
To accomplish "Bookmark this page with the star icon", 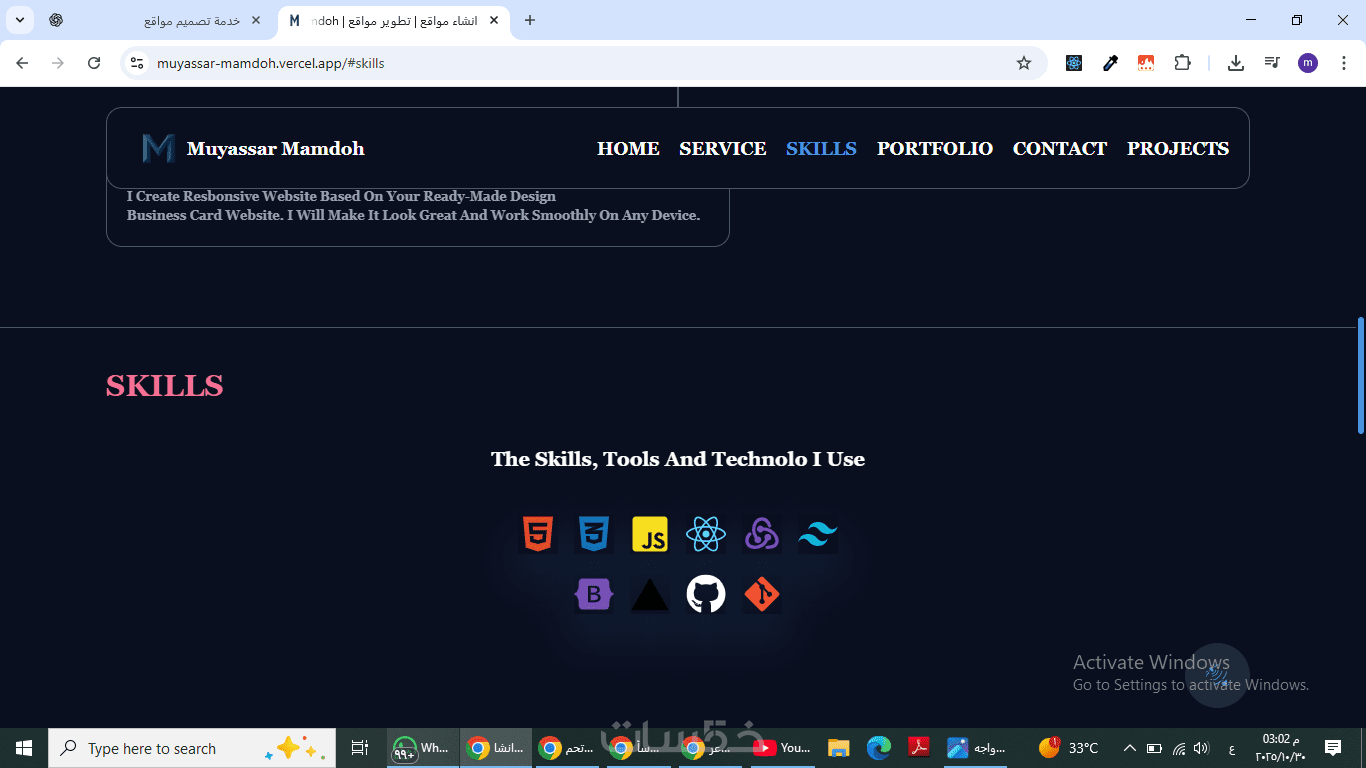I will click(x=1024, y=63).
